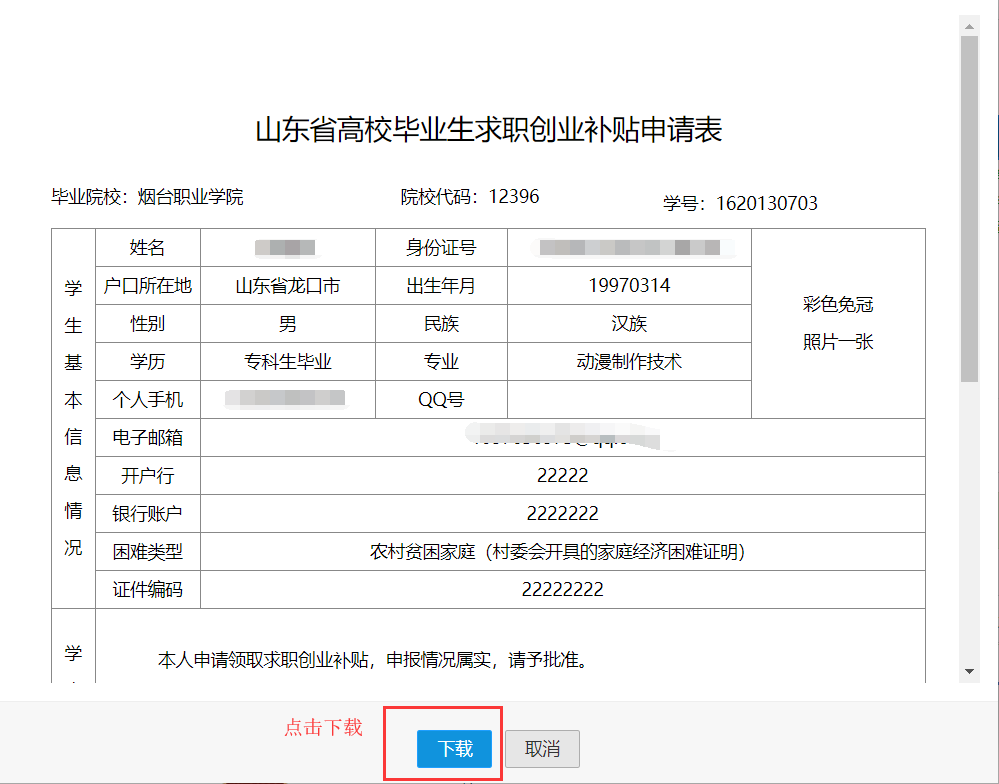Image resolution: width=999 pixels, height=784 pixels.
Task: Click the 开户行 value 22222
Action: [562, 476]
